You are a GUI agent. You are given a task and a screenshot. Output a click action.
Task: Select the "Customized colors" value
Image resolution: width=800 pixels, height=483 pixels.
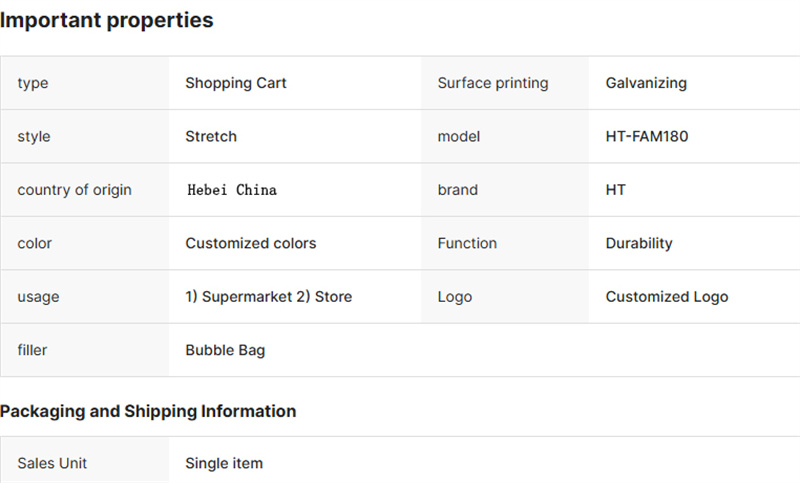pos(251,243)
